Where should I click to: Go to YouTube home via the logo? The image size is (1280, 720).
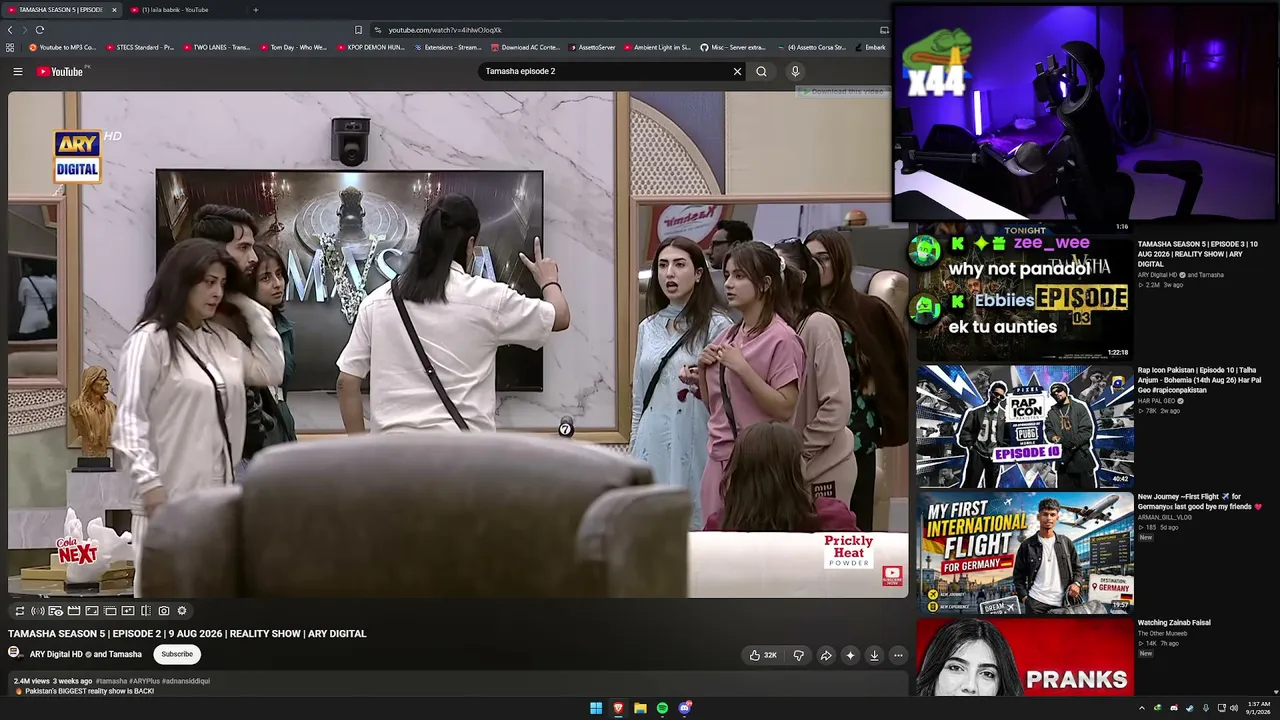tap(61, 72)
